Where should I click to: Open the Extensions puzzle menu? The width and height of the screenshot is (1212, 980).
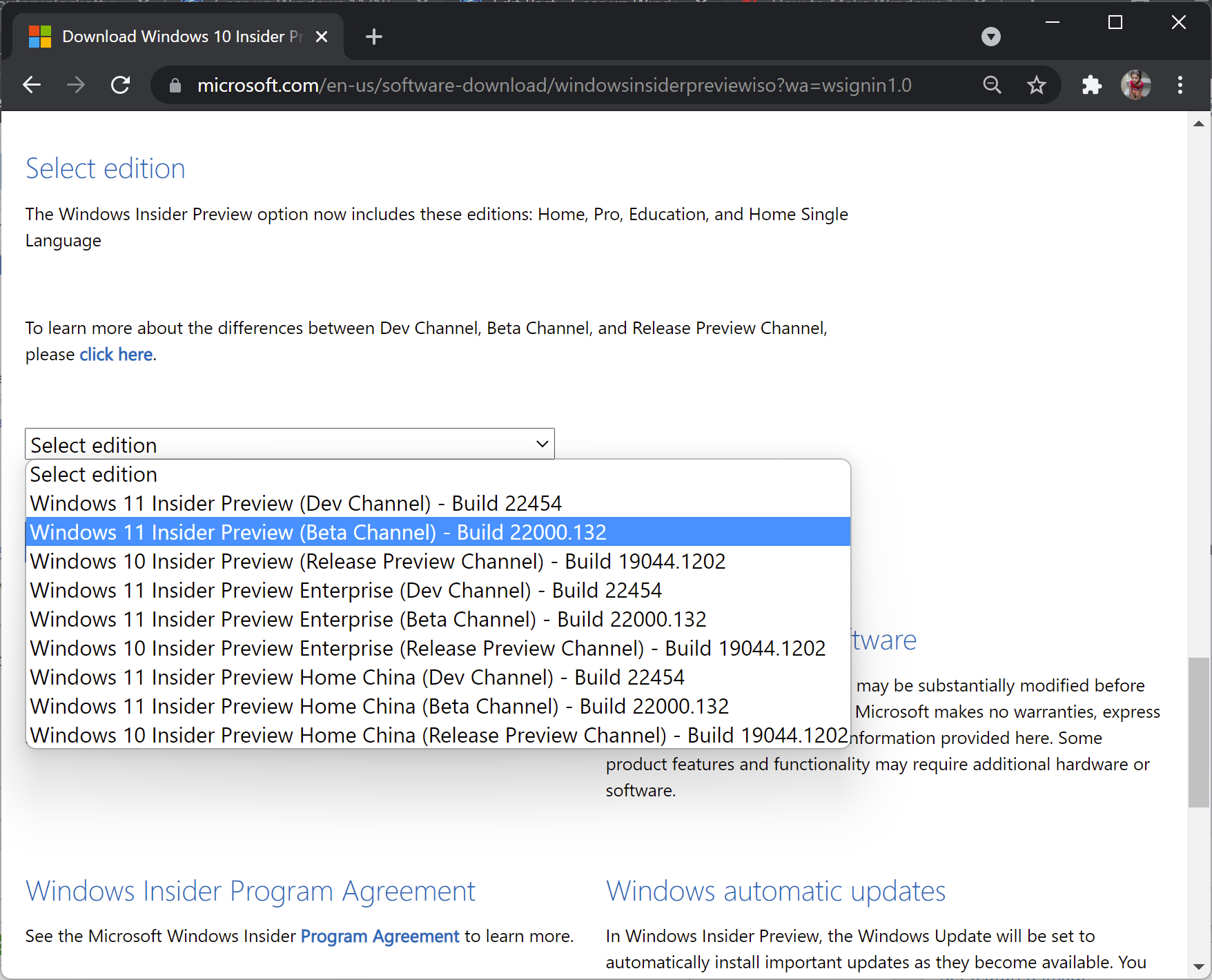tap(1091, 85)
